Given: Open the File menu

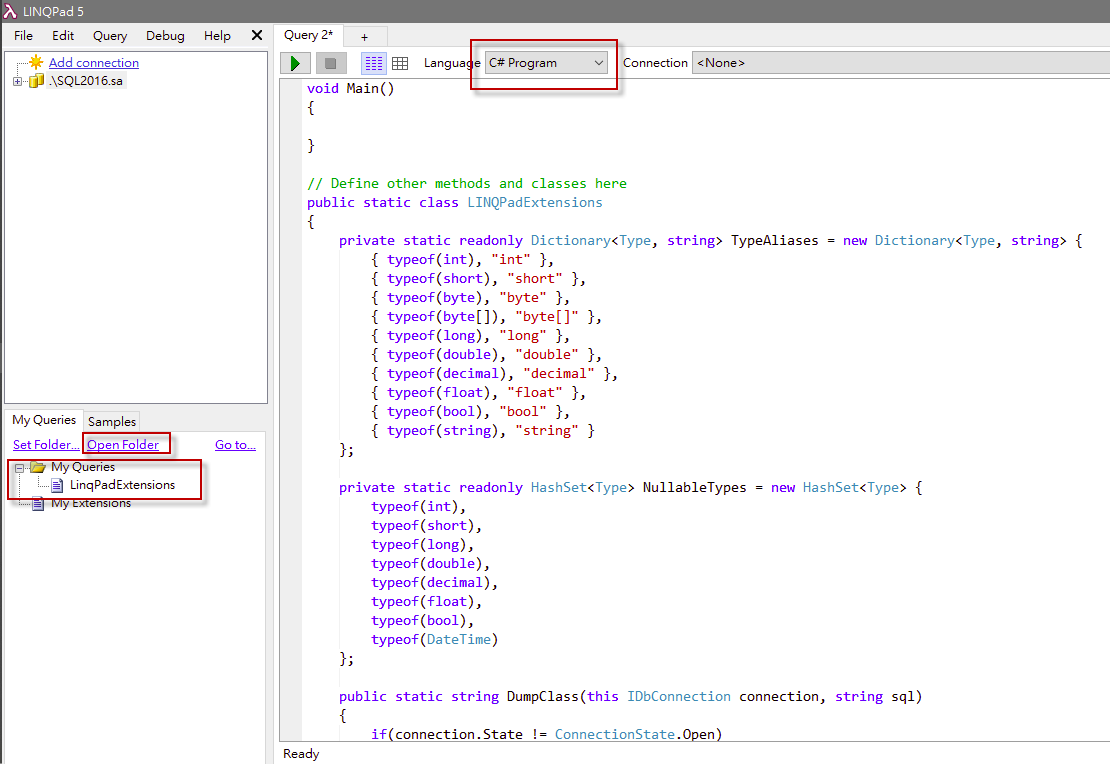Looking at the screenshot, I should click(x=23, y=35).
